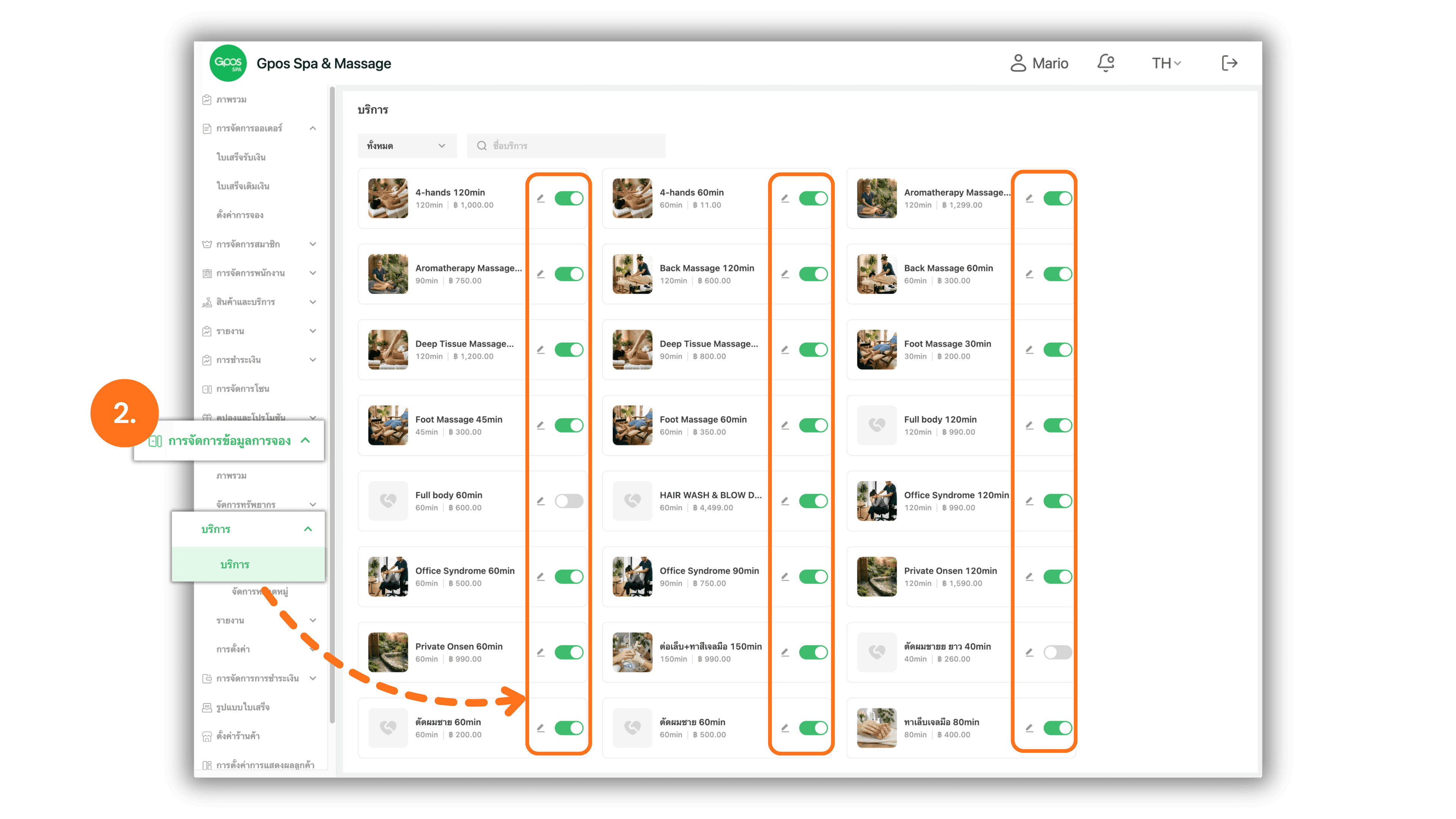The width and height of the screenshot is (1456, 819).
Task: Edit the ตัดผมชาย 60min ฿500 service
Action: (785, 728)
